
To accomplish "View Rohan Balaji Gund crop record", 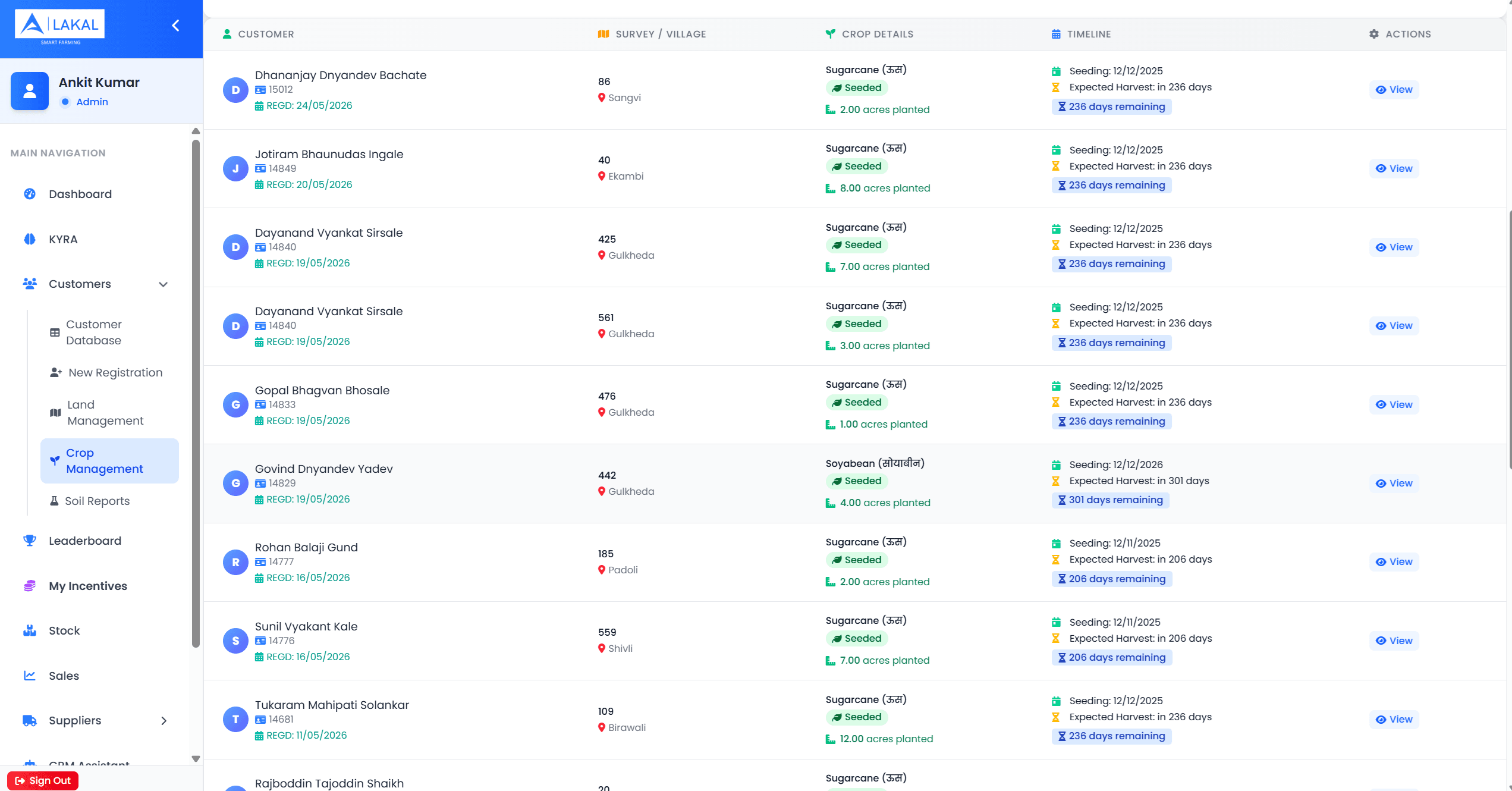I will tap(1394, 562).
